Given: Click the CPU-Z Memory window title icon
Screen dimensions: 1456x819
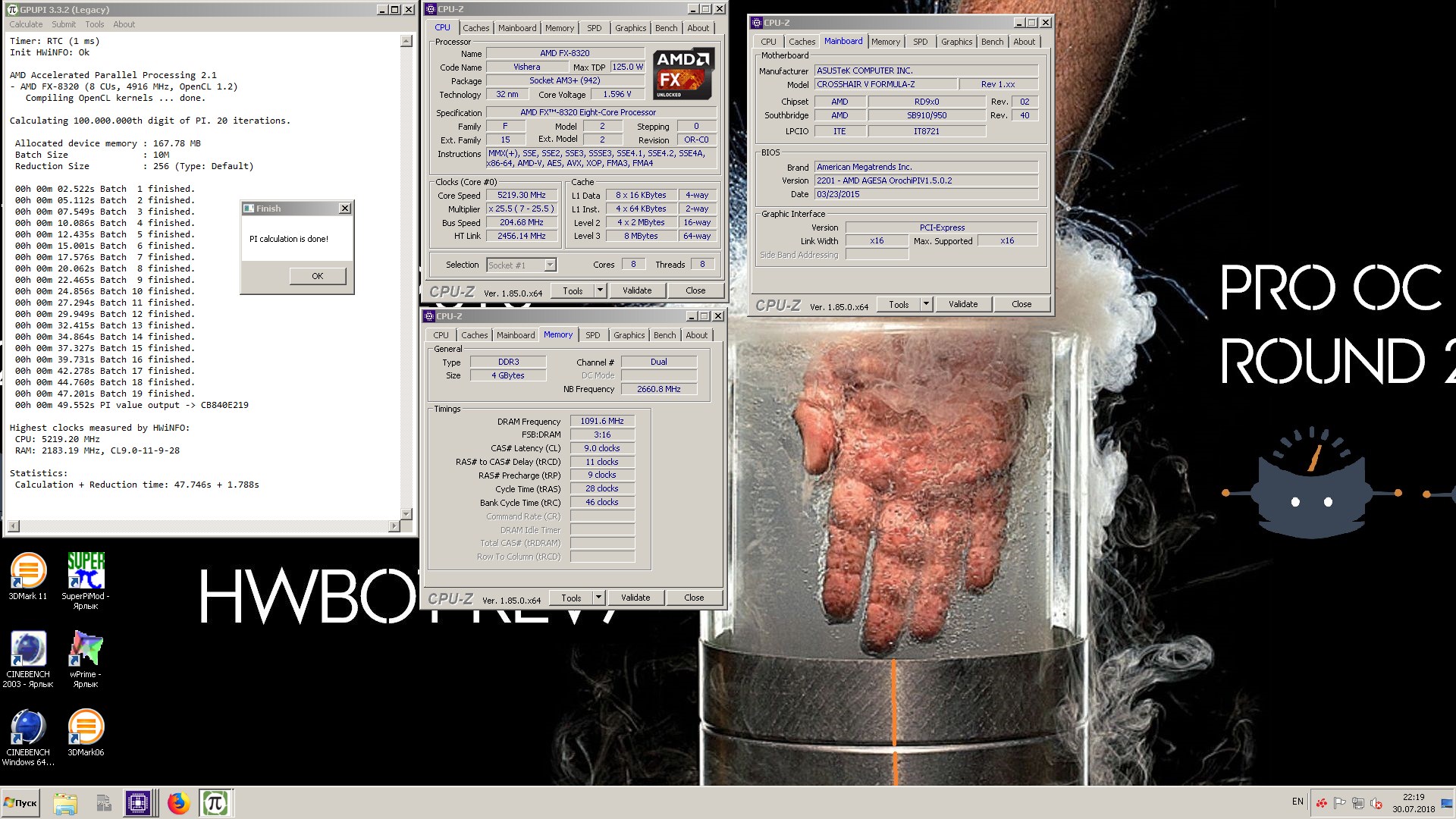Looking at the screenshot, I should pos(429,316).
